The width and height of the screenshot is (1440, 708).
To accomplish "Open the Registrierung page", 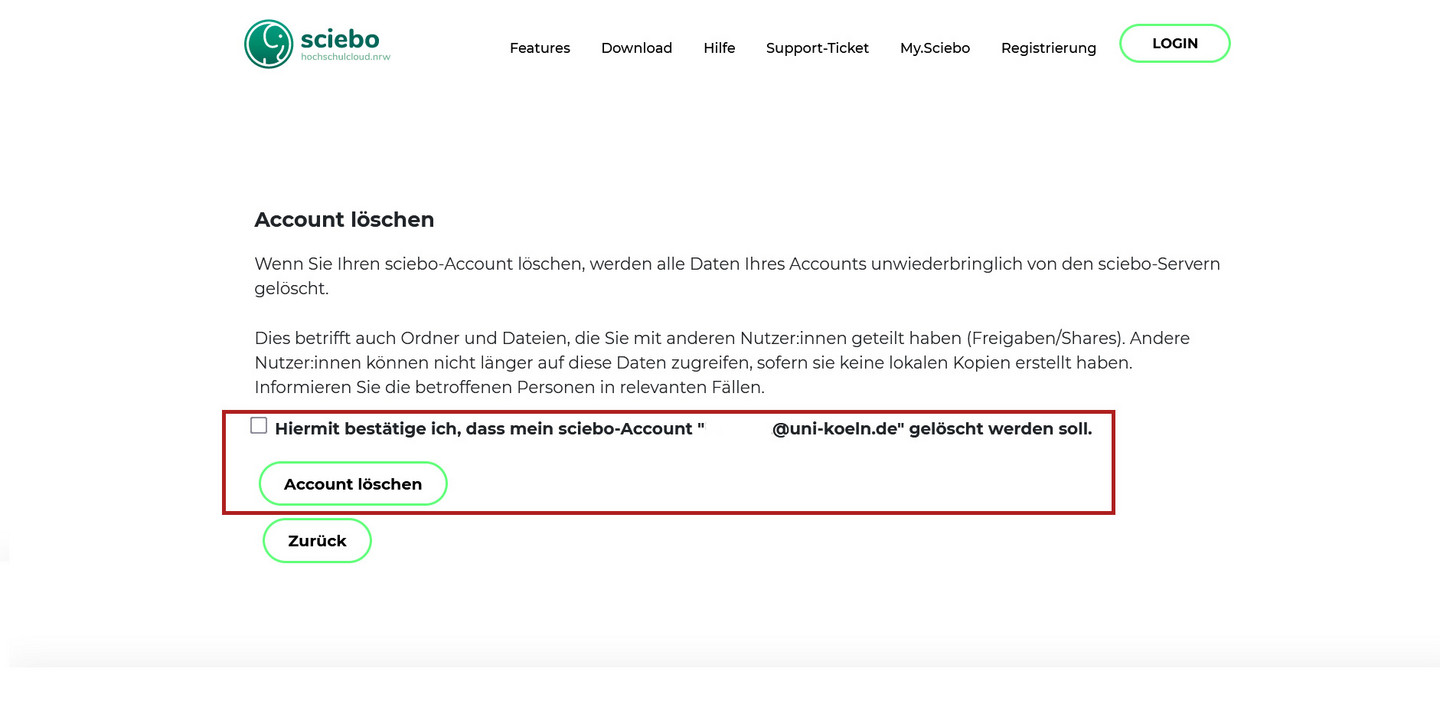I will [1048, 48].
